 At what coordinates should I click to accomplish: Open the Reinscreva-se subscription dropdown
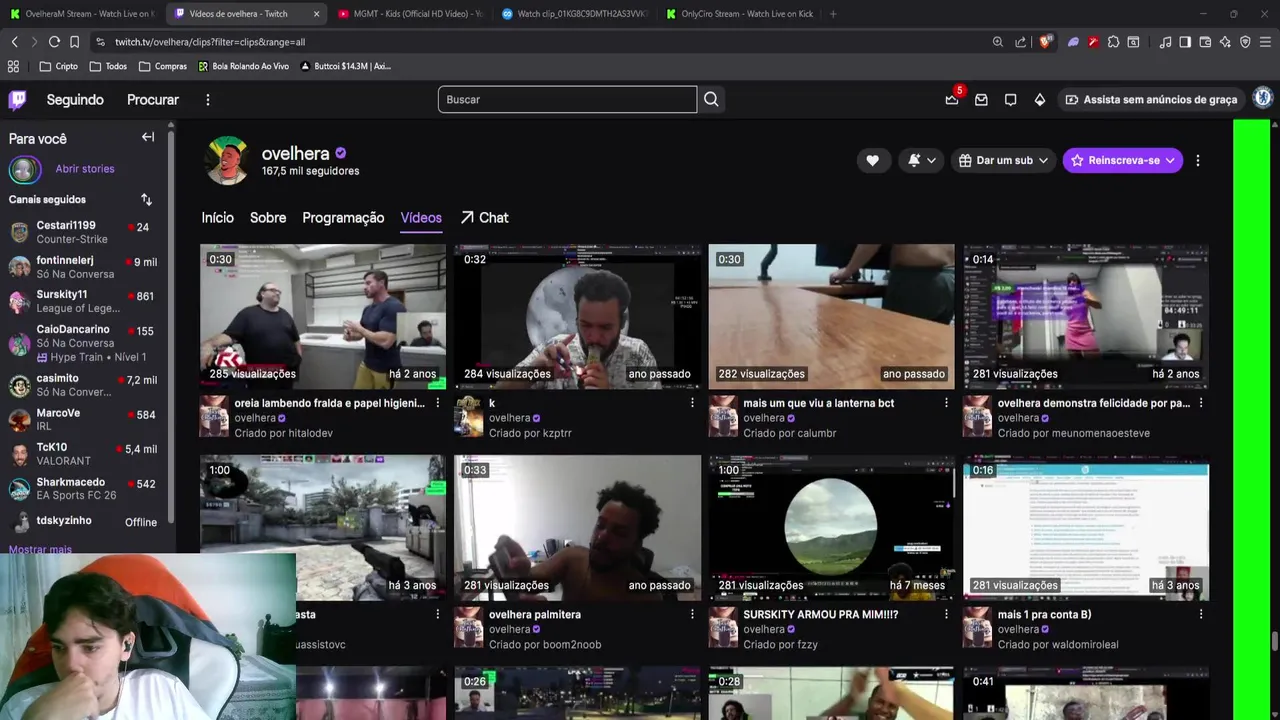pyautogui.click(x=1122, y=160)
